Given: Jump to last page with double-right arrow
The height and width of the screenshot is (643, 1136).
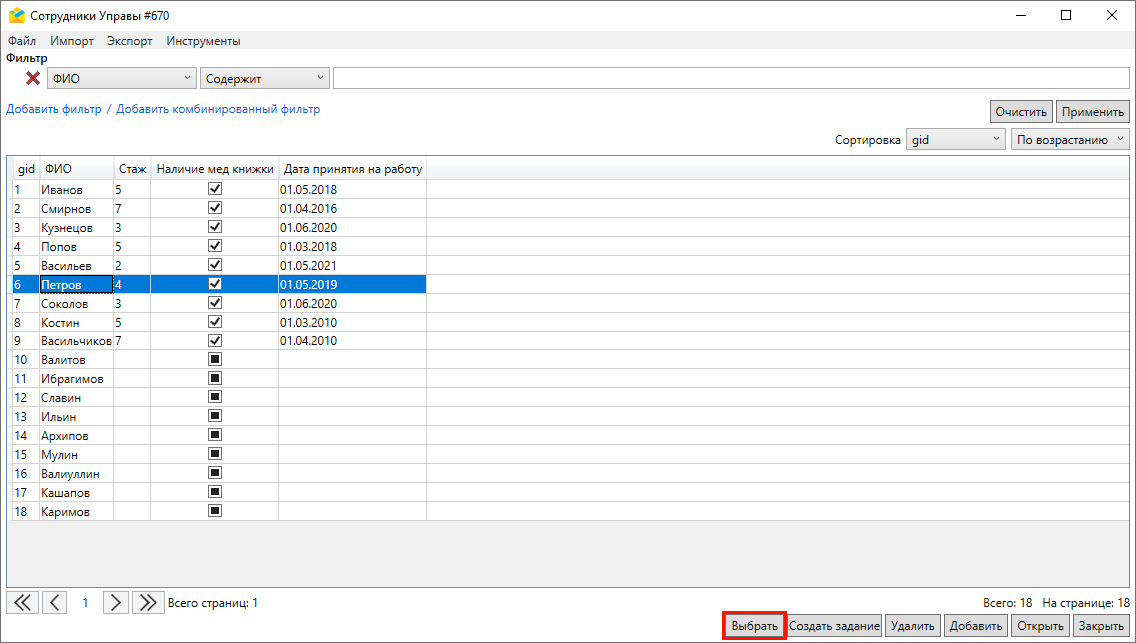Looking at the screenshot, I should (148, 602).
